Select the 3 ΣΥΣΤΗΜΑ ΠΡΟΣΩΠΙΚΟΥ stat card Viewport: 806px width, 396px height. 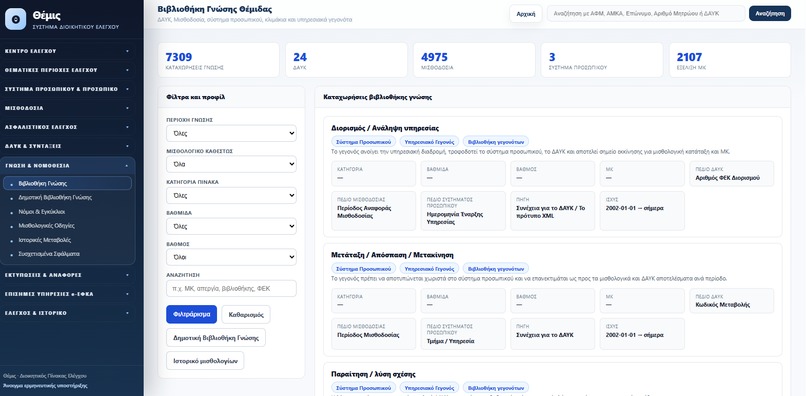pos(602,60)
